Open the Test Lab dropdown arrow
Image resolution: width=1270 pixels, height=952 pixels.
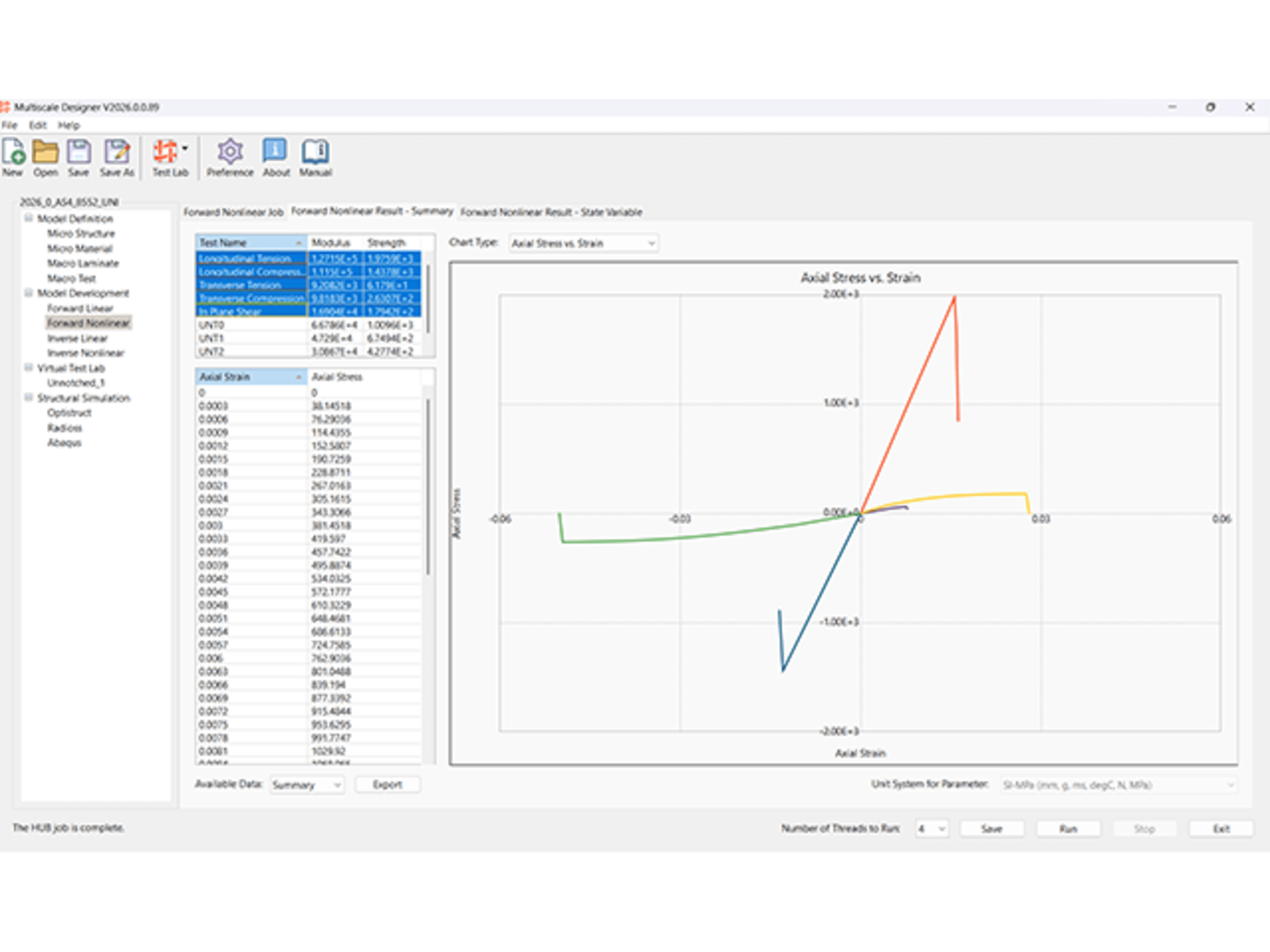185,148
